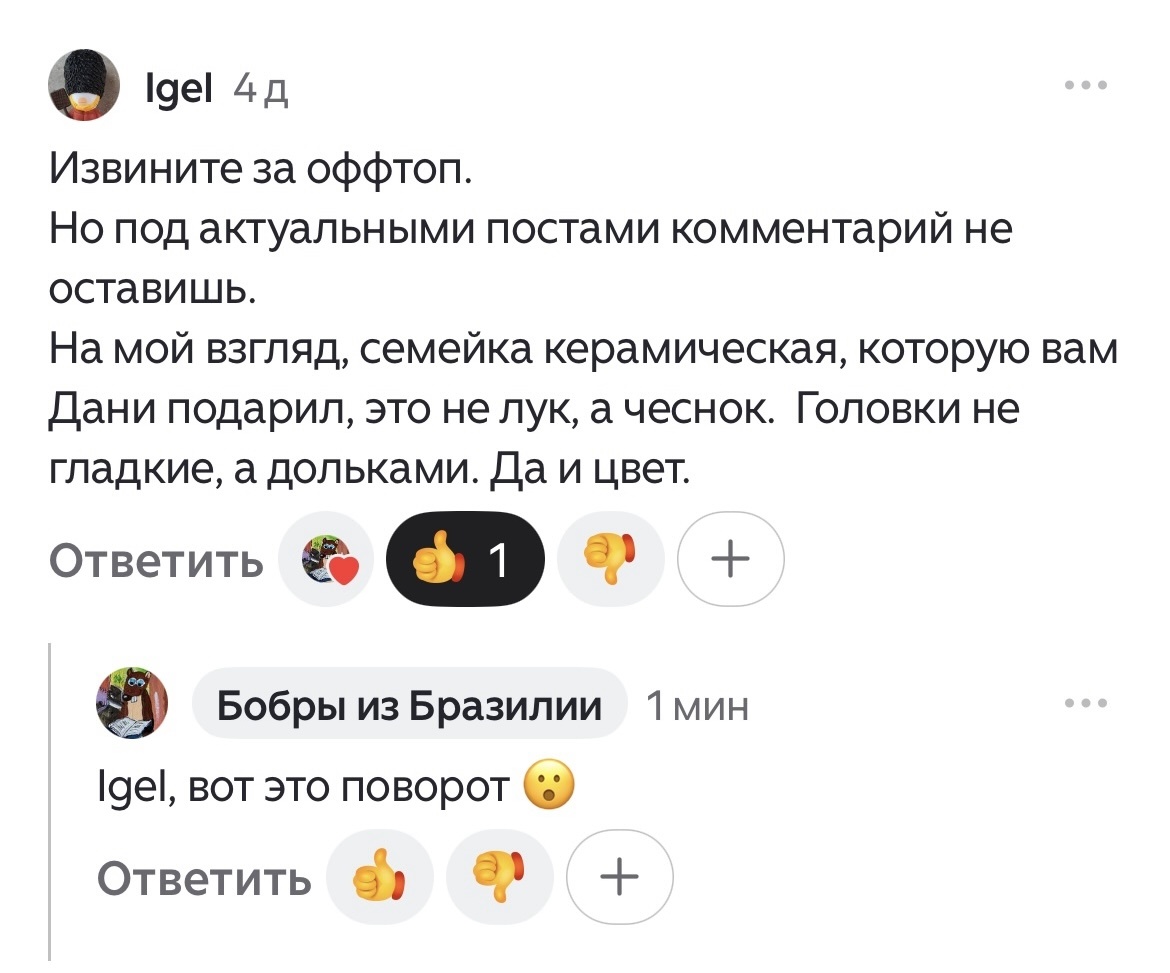
Task: Open the Бобры из Бразилии avatar
Action: [x=133, y=703]
